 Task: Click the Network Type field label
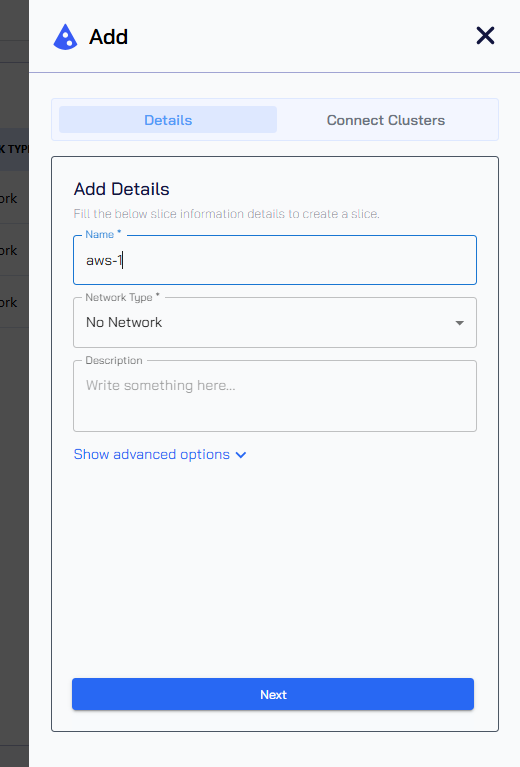[x=122, y=297]
